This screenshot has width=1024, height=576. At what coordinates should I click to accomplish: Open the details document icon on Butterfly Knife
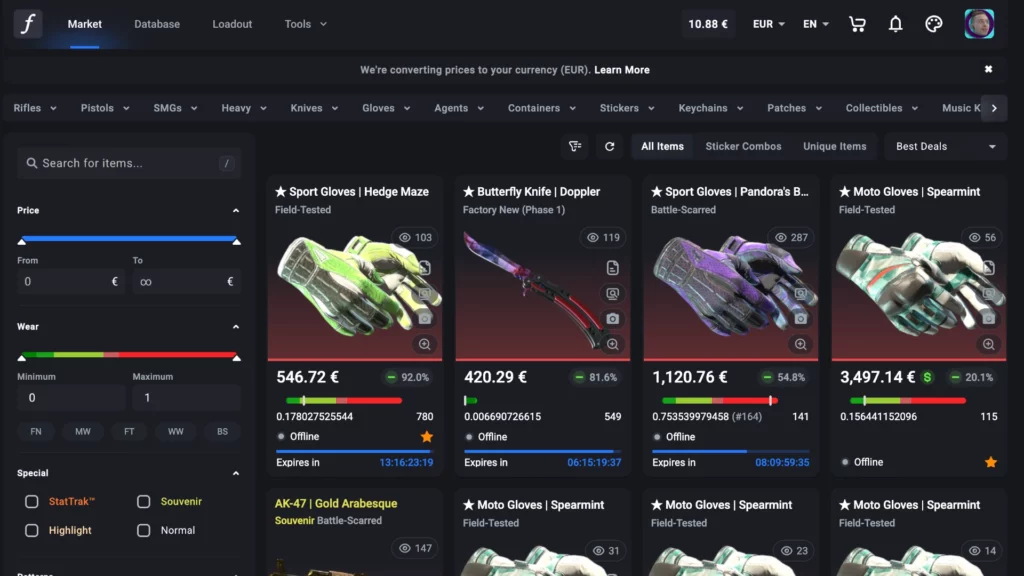point(613,268)
